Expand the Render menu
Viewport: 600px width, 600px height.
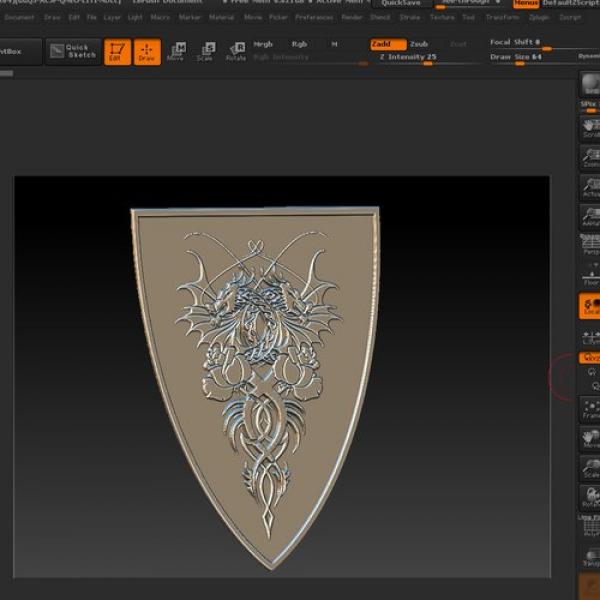click(x=352, y=17)
